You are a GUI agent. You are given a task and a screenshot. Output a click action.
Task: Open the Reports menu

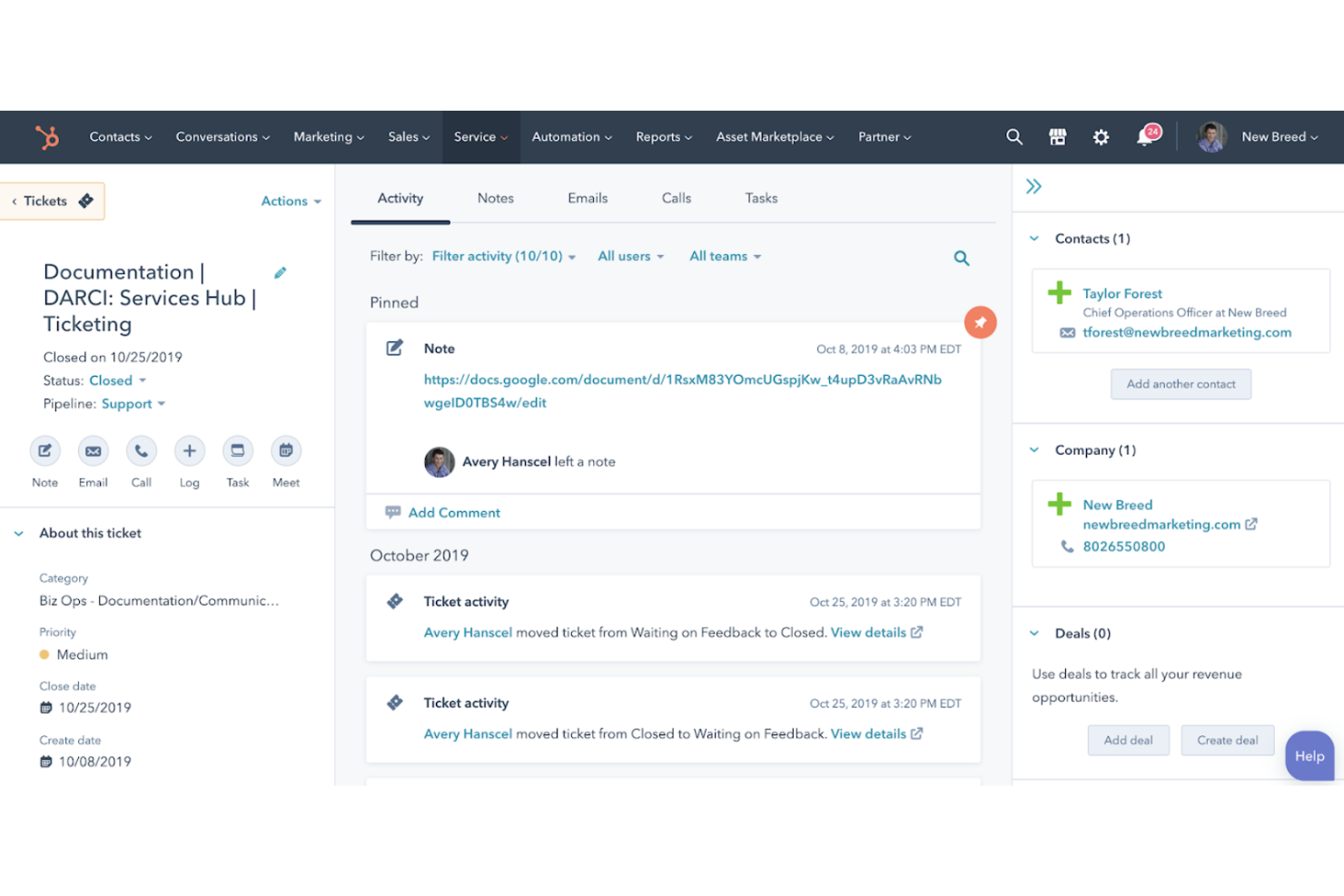[x=663, y=137]
